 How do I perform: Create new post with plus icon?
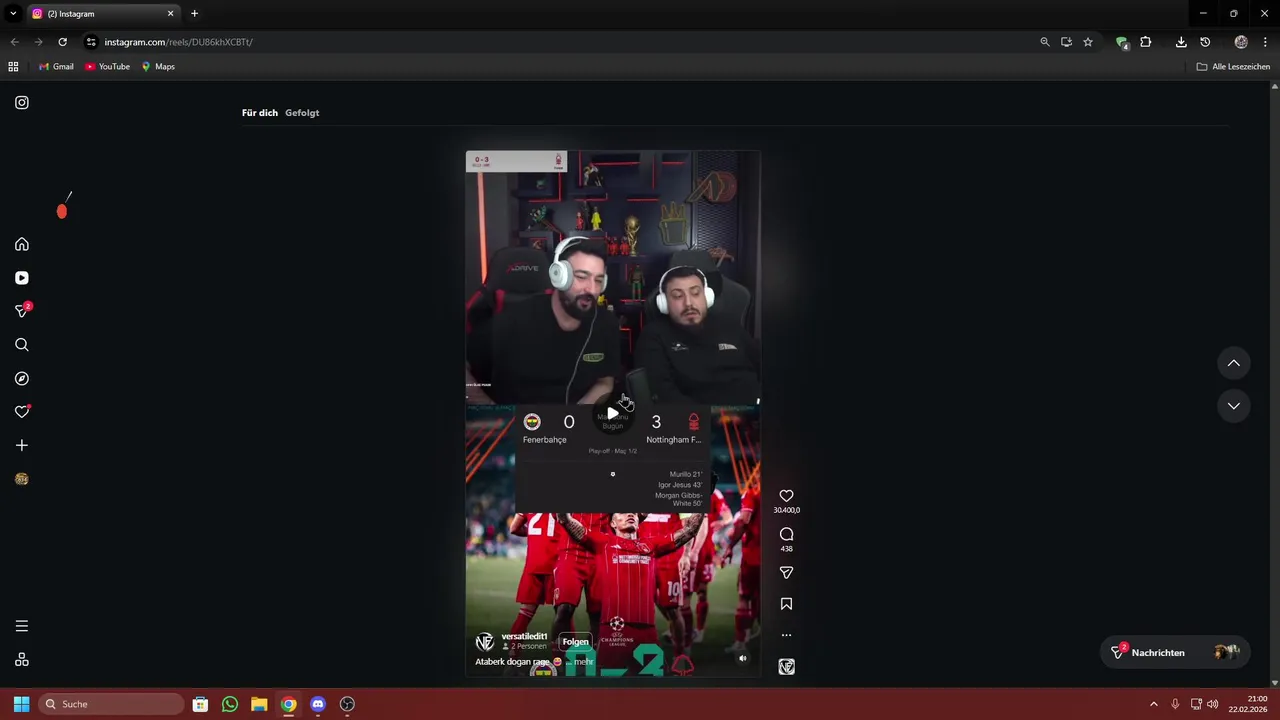click(22, 445)
